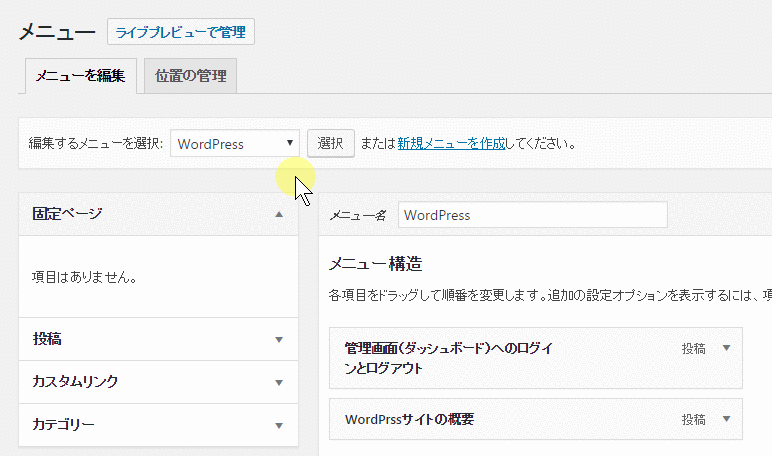Open the WordPress menu selection dropdown
The width and height of the screenshot is (772, 456).
pos(235,143)
